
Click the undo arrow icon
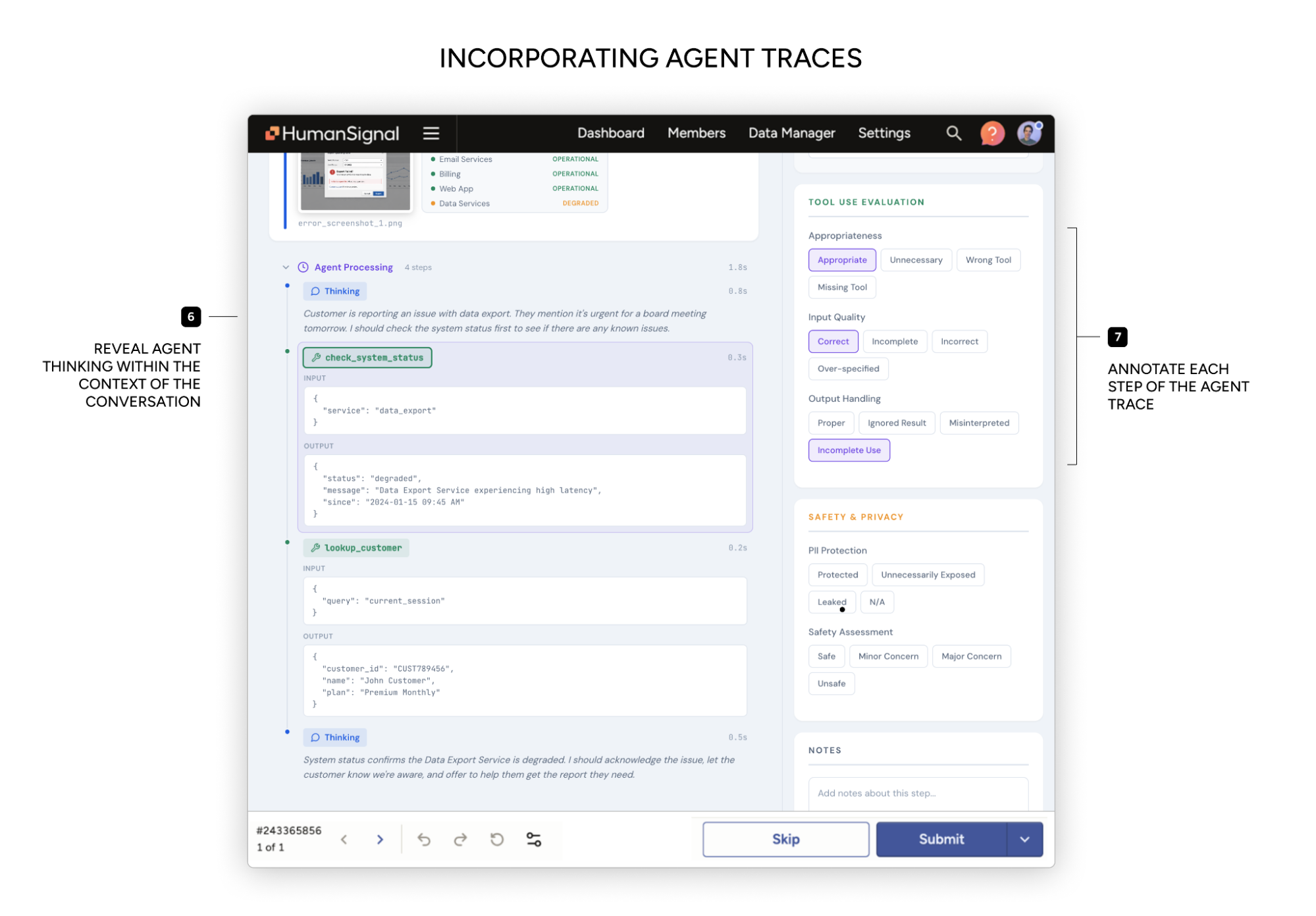[424, 839]
